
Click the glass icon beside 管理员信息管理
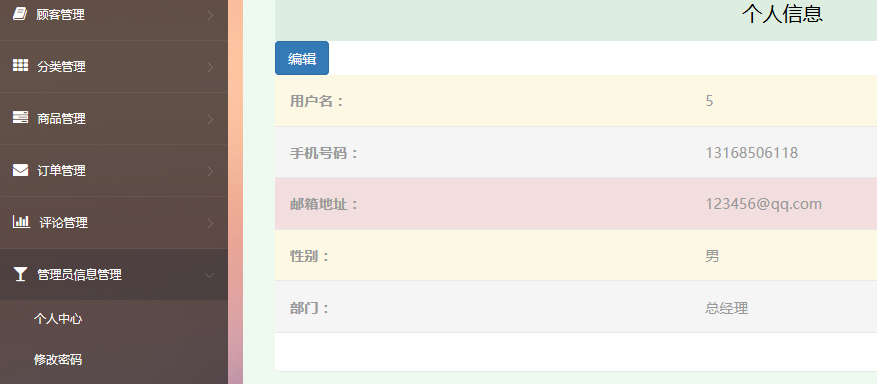tap(20, 274)
